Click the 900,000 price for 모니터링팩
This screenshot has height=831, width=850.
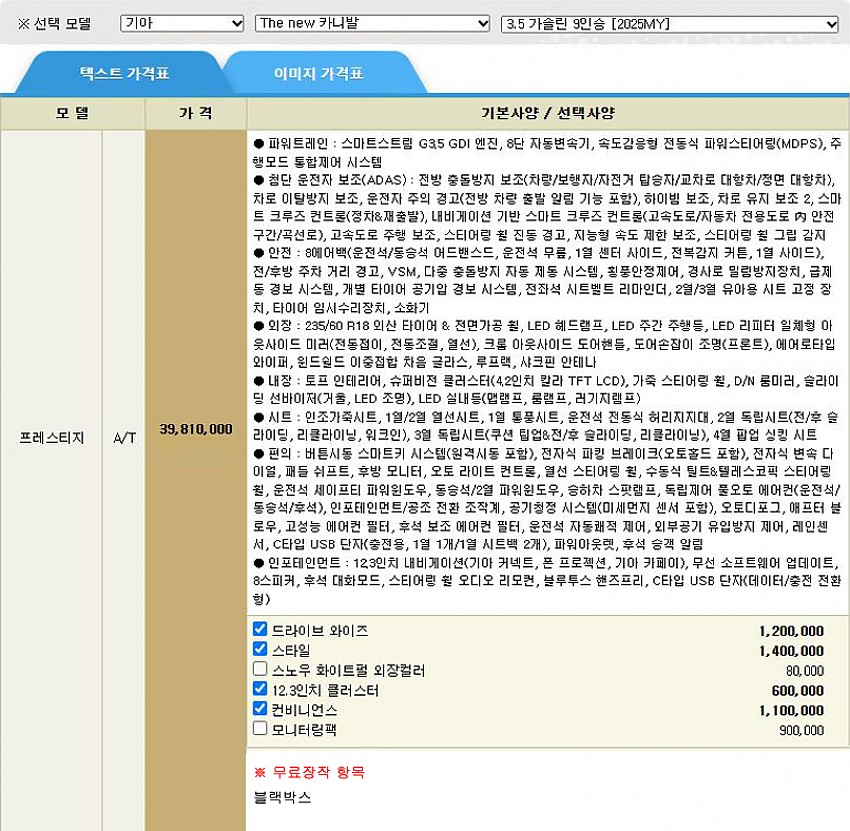tap(800, 730)
